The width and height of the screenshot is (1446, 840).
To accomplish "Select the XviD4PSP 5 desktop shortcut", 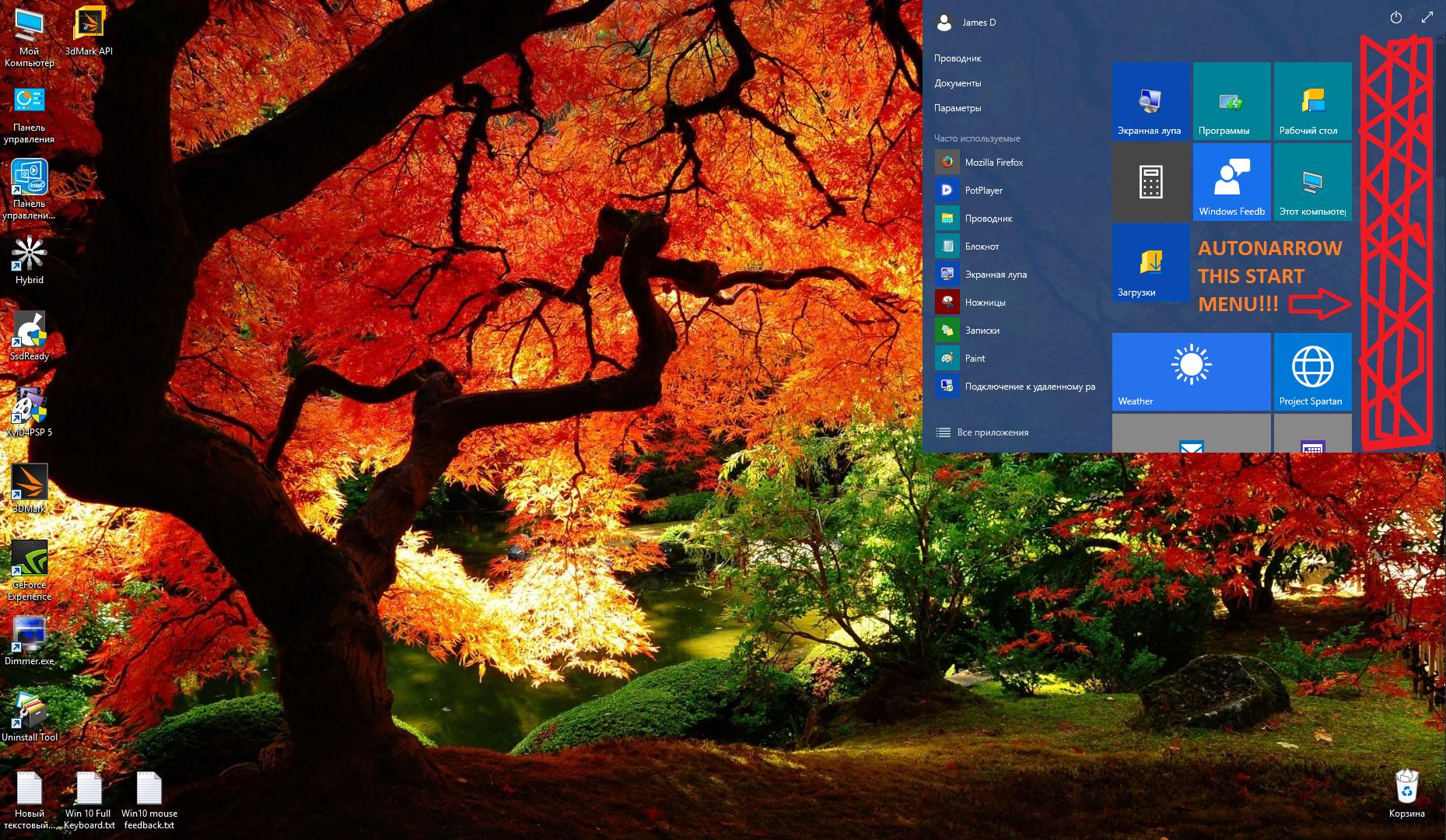I will [30, 412].
